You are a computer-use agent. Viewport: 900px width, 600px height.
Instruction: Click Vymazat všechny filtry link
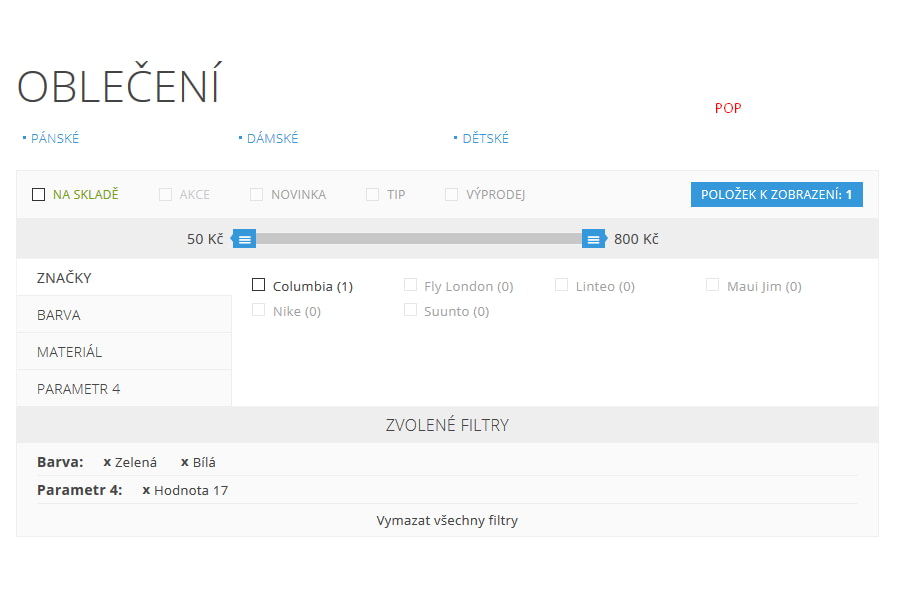447,520
